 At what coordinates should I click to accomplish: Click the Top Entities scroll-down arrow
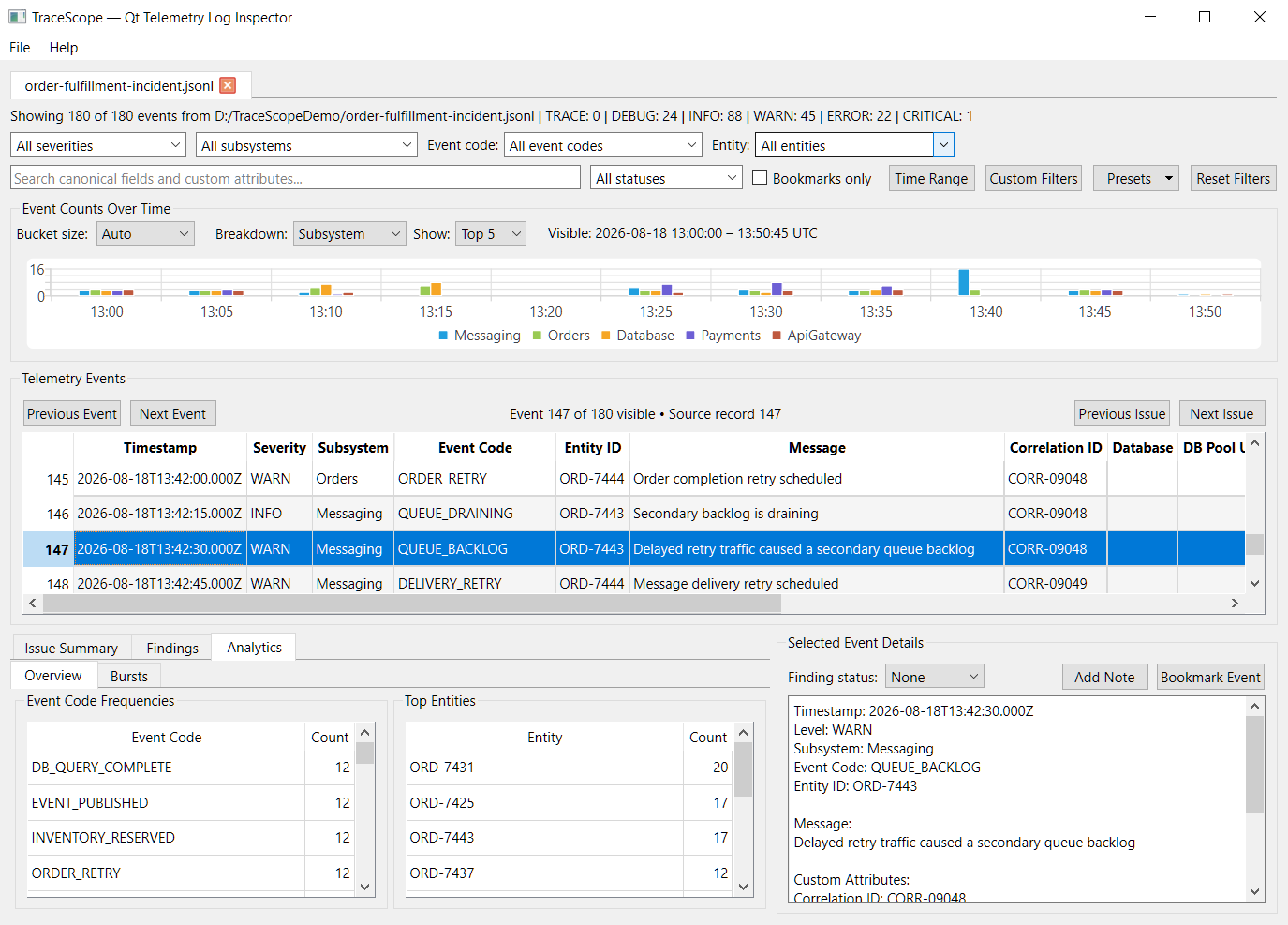[x=744, y=887]
